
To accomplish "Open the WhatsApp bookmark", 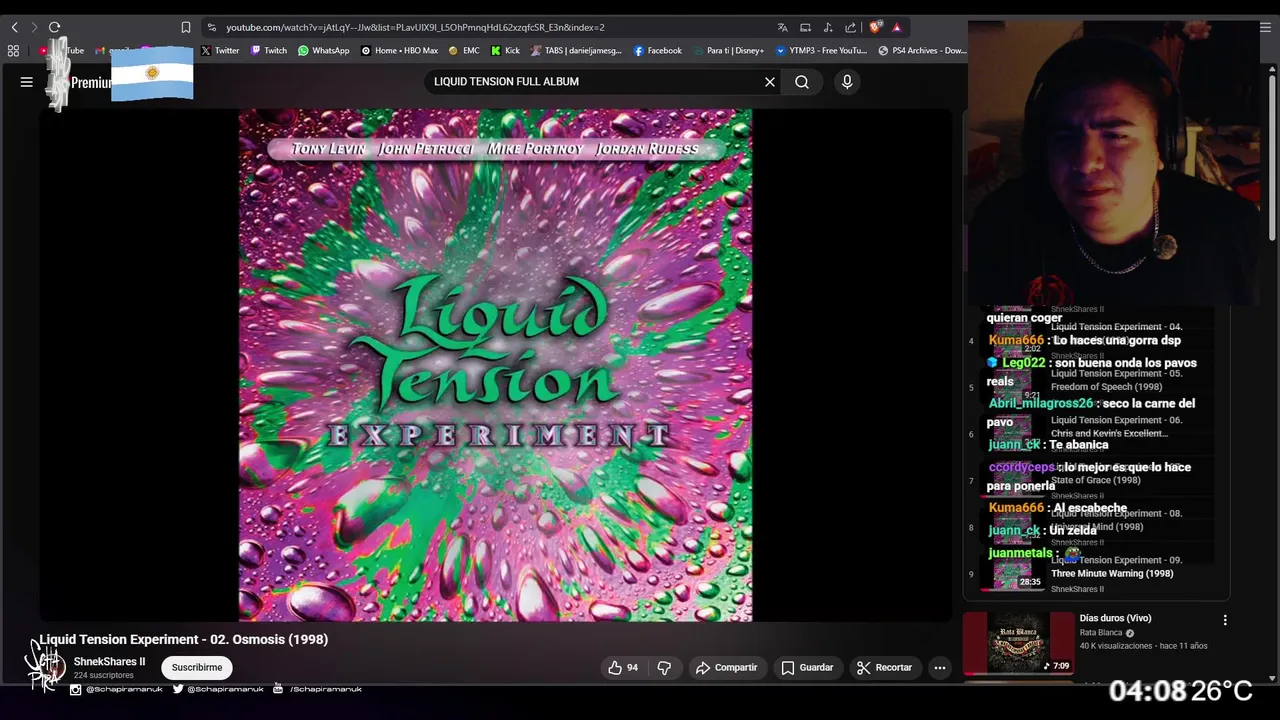I will (x=324, y=50).
